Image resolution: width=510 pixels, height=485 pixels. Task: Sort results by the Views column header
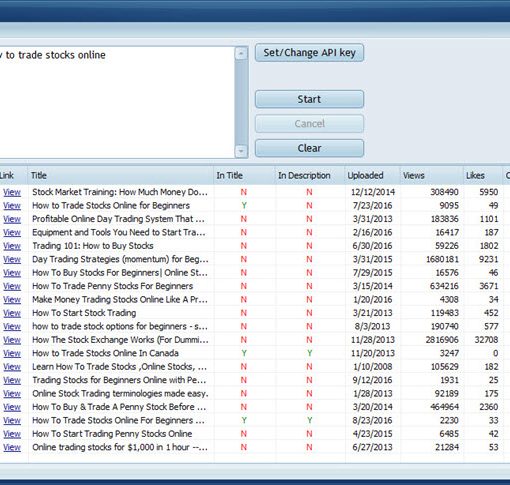(x=431, y=175)
